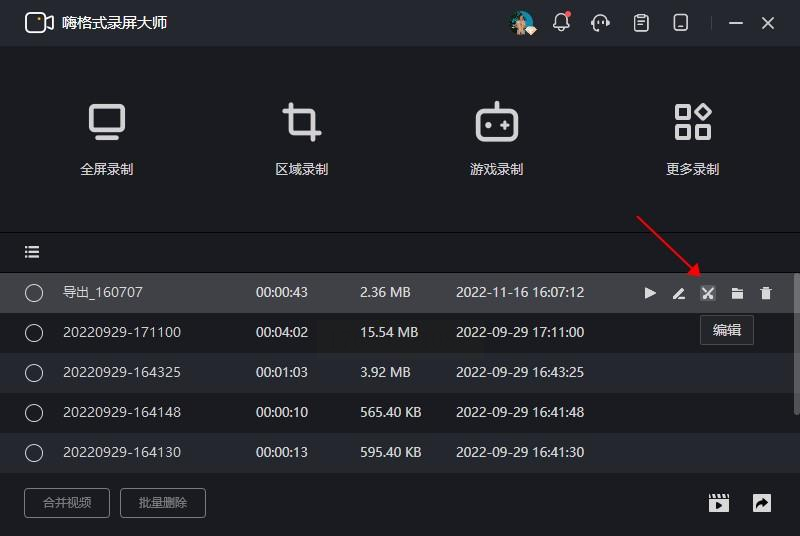The width and height of the screenshot is (800, 536).
Task: Select the radio button for 20220929-164148
Action: [x=34, y=412]
